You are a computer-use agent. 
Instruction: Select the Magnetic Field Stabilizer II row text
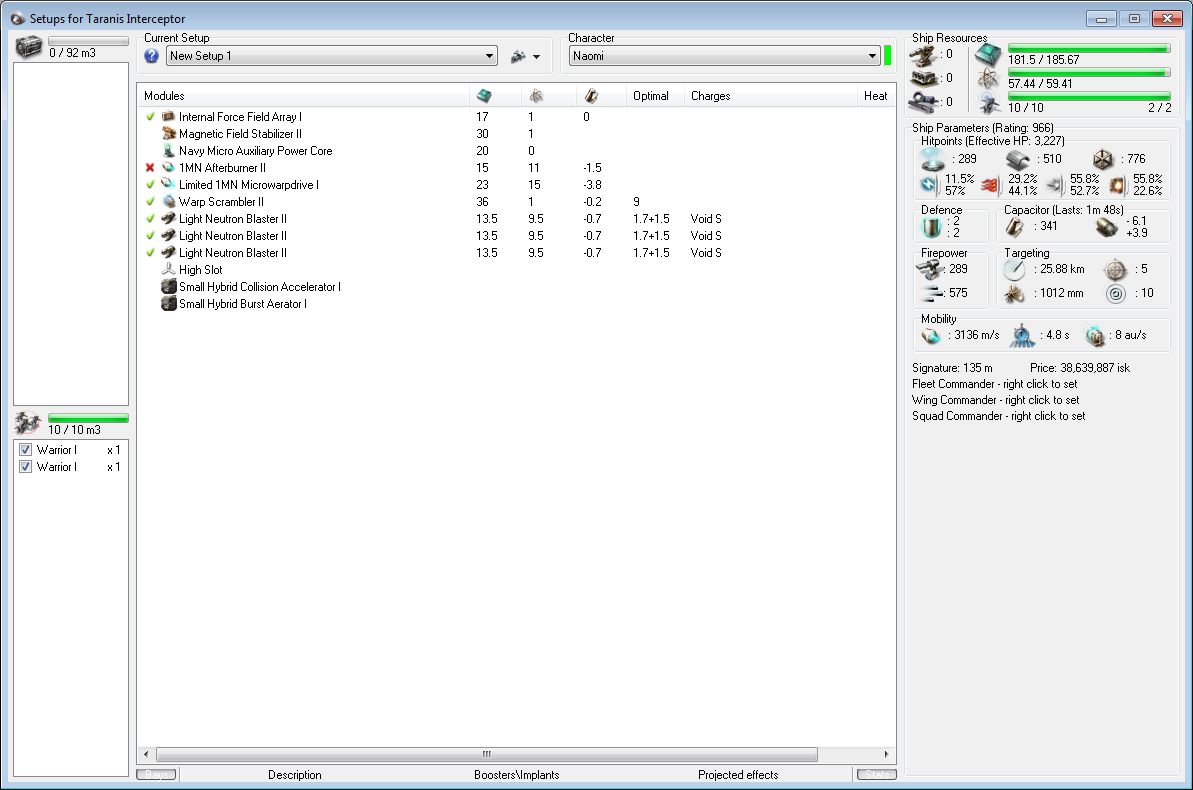point(240,134)
